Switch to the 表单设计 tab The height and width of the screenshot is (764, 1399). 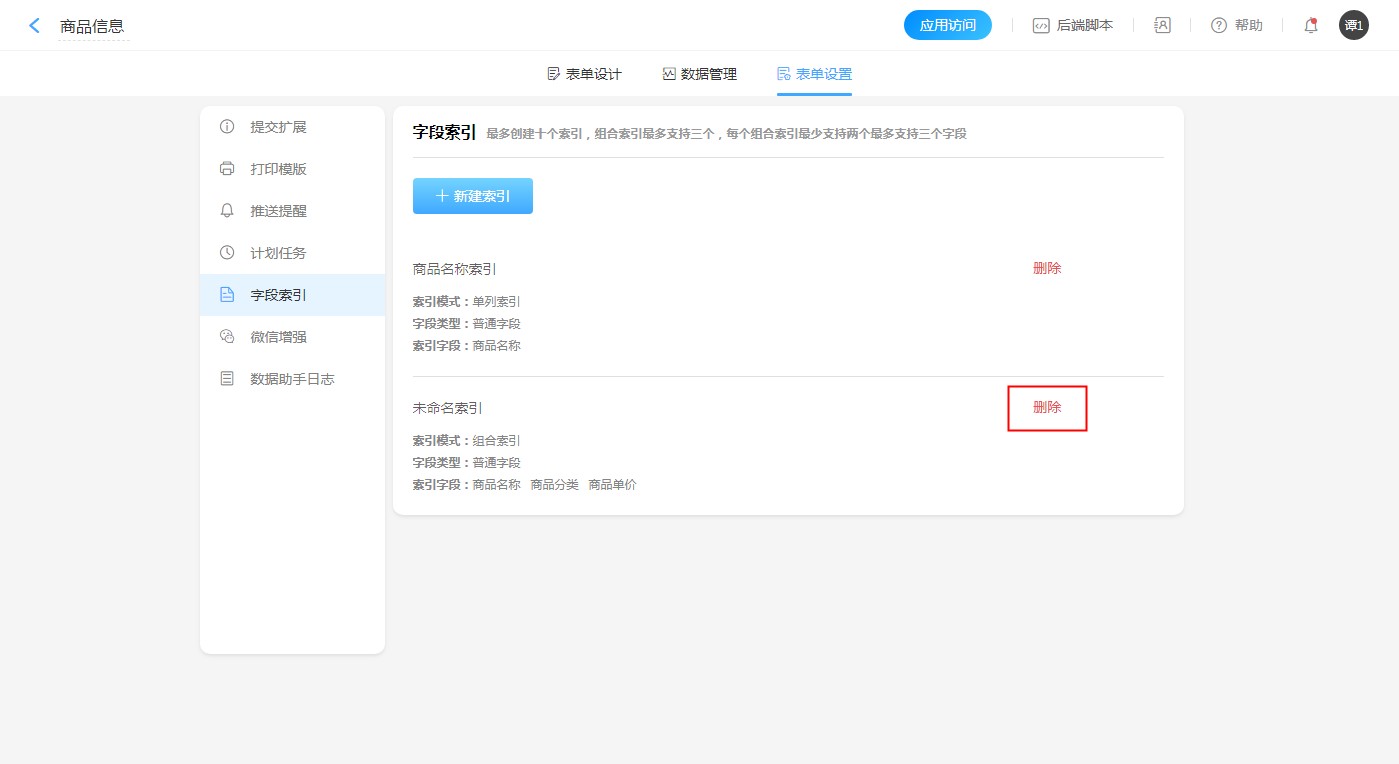click(x=585, y=74)
